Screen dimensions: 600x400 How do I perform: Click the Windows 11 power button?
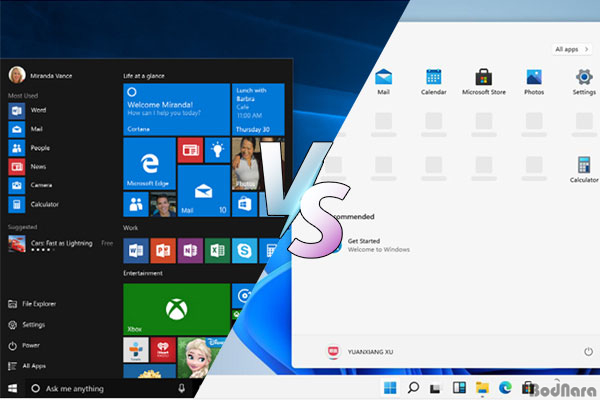[588, 351]
